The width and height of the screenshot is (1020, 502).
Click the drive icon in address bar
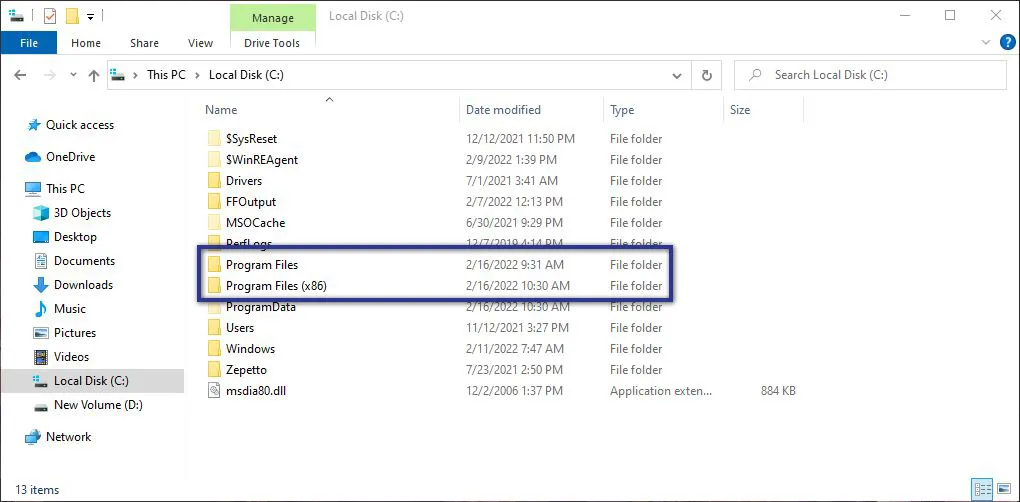(x=118, y=75)
